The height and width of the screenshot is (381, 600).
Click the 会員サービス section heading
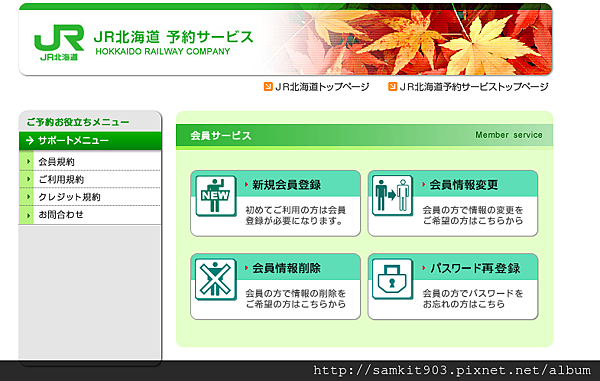221,136
